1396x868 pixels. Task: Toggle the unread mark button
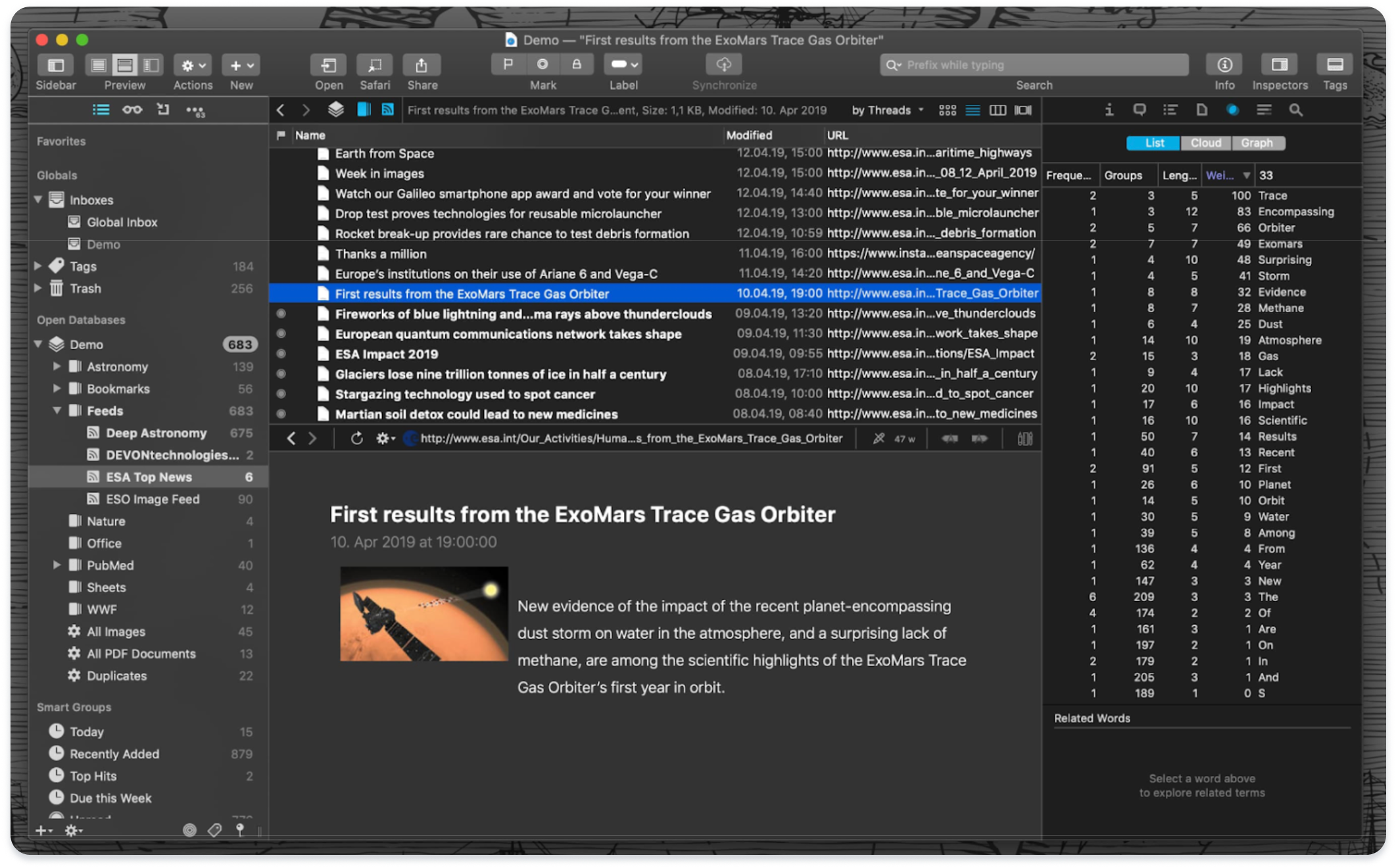[542, 64]
